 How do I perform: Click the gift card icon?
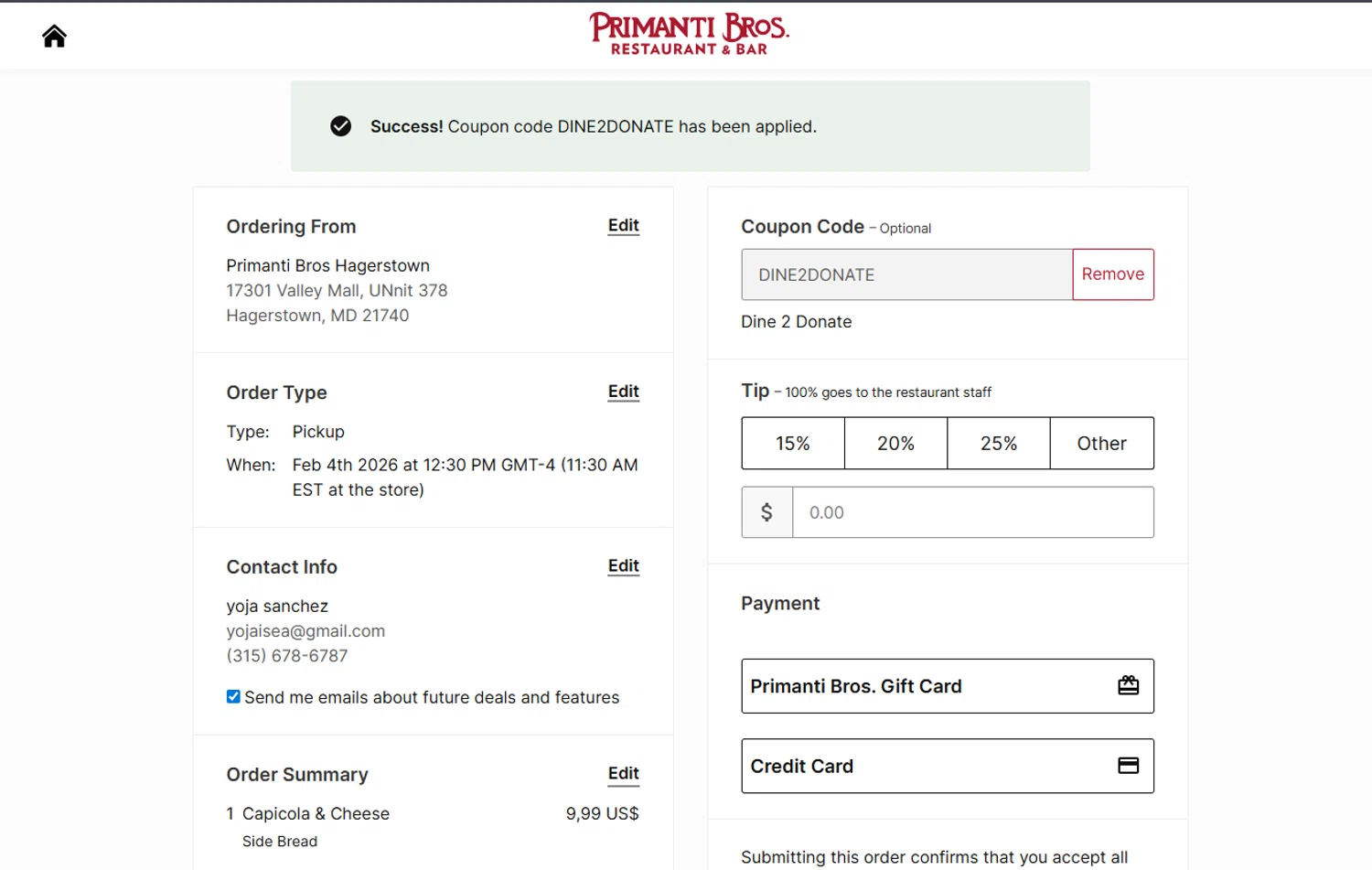point(1128,685)
